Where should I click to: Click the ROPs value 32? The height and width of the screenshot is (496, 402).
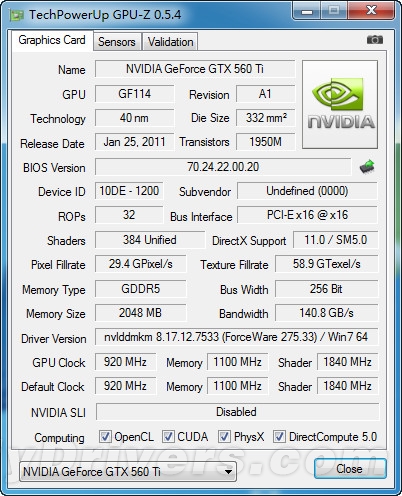(x=129, y=215)
